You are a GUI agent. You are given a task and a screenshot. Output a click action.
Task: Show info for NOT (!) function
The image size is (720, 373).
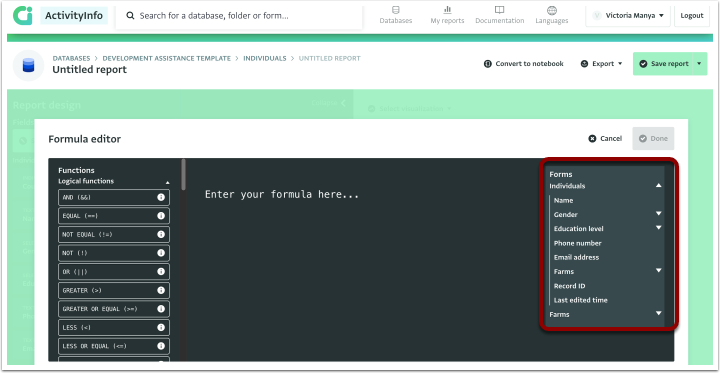pyautogui.click(x=161, y=253)
